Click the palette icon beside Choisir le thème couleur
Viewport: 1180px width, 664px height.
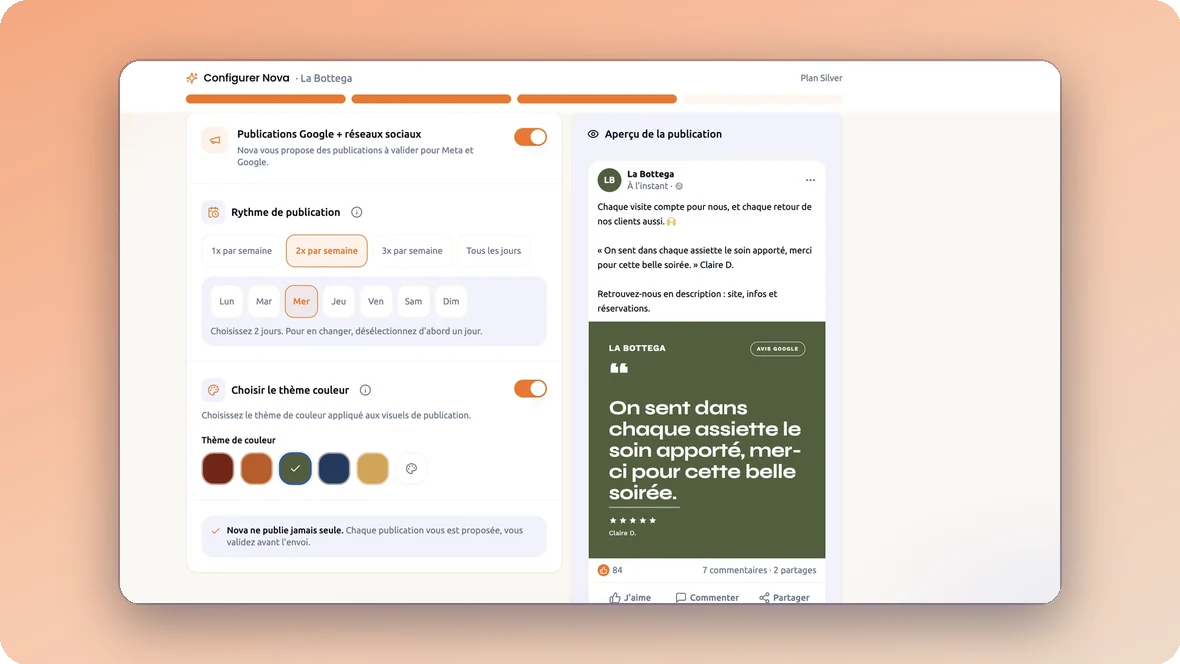[x=214, y=390]
